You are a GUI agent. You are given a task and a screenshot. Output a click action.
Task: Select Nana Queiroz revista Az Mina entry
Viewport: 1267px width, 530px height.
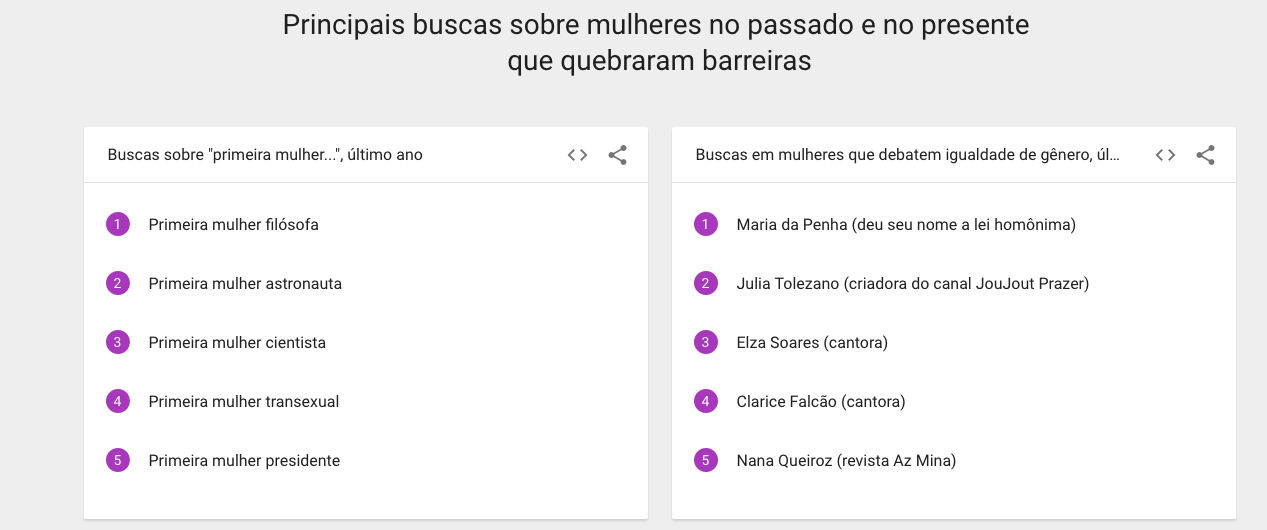click(x=846, y=461)
